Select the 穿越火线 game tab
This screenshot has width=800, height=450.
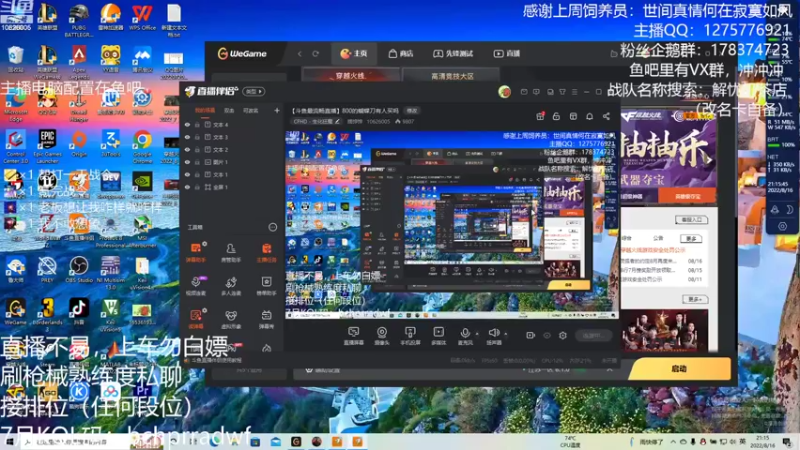[x=350, y=76]
